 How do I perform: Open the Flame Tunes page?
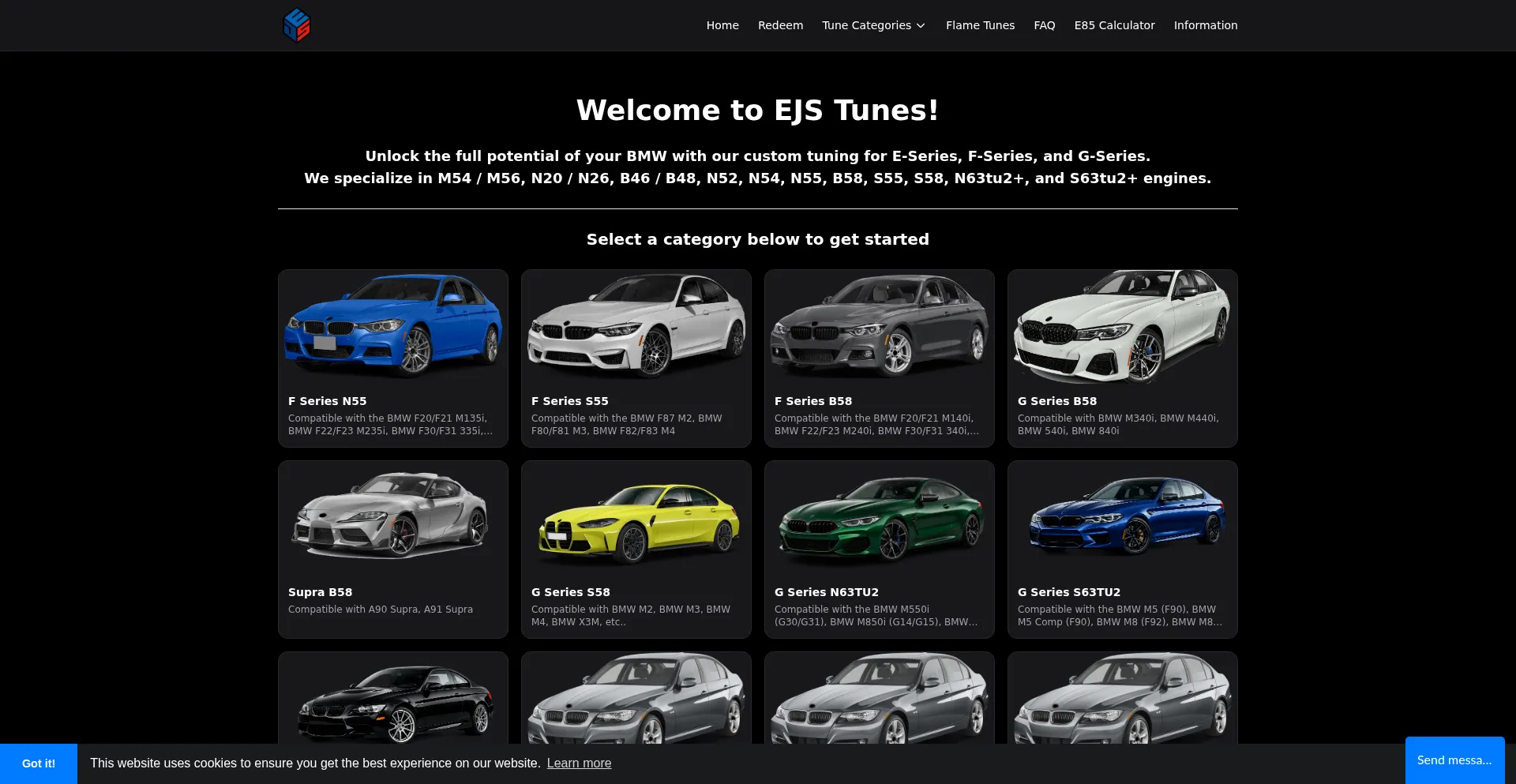(x=980, y=25)
